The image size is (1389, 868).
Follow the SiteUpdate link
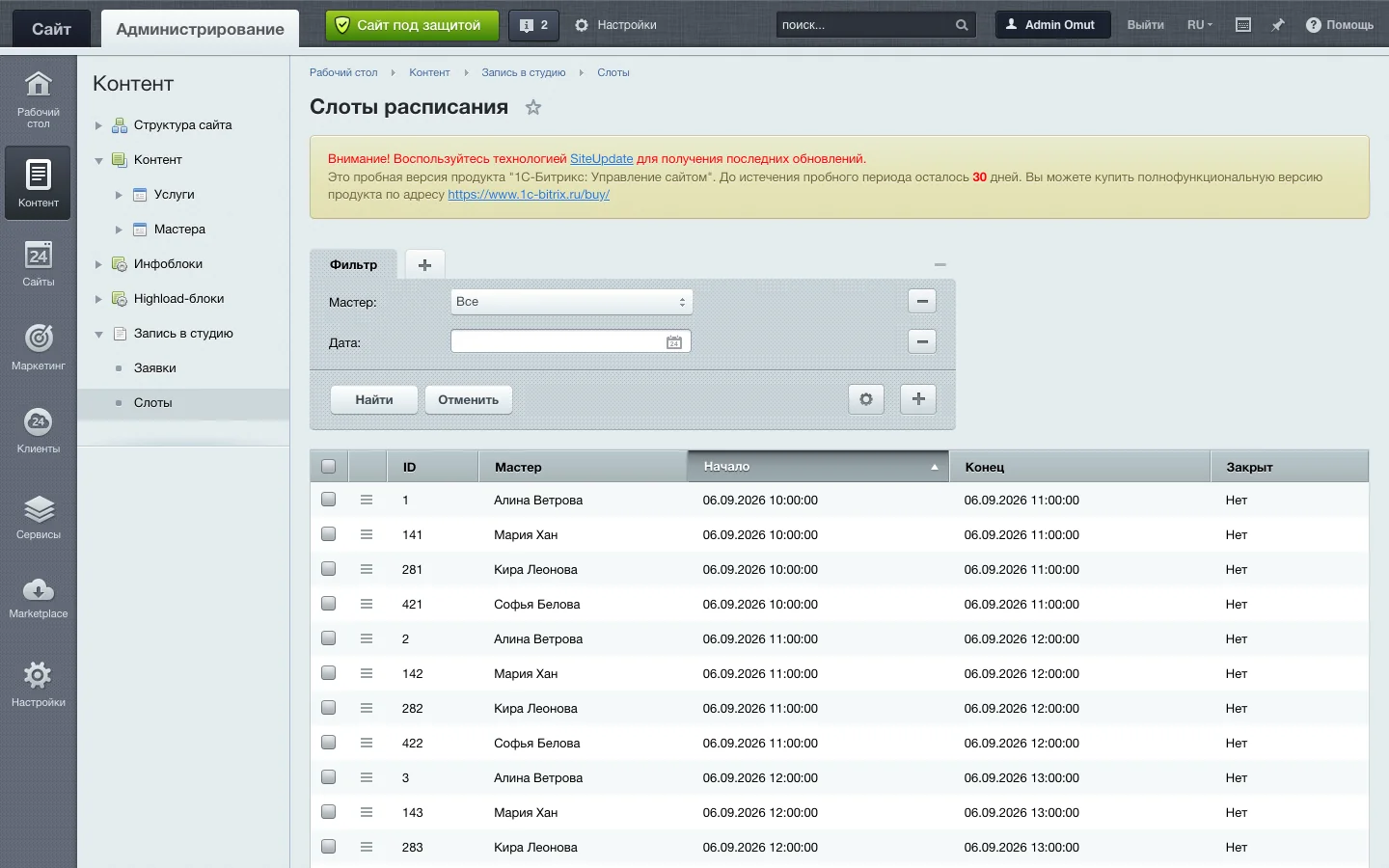tap(602, 159)
